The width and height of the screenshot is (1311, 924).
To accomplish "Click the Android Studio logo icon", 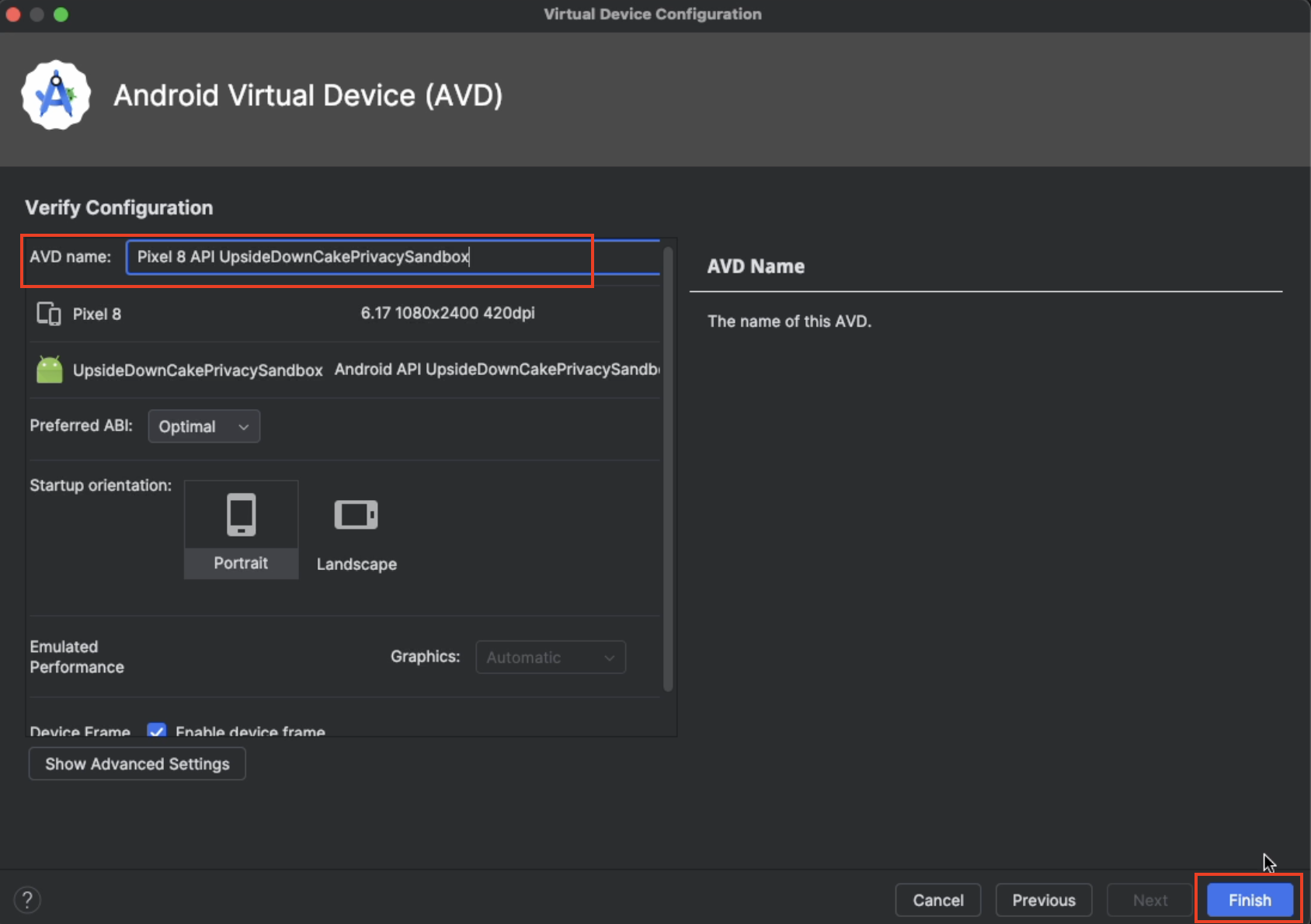I will pyautogui.click(x=56, y=95).
